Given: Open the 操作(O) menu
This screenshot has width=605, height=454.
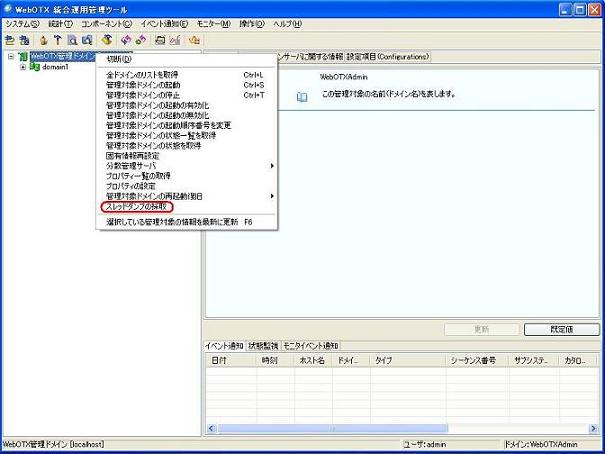Looking at the screenshot, I should (252, 24).
